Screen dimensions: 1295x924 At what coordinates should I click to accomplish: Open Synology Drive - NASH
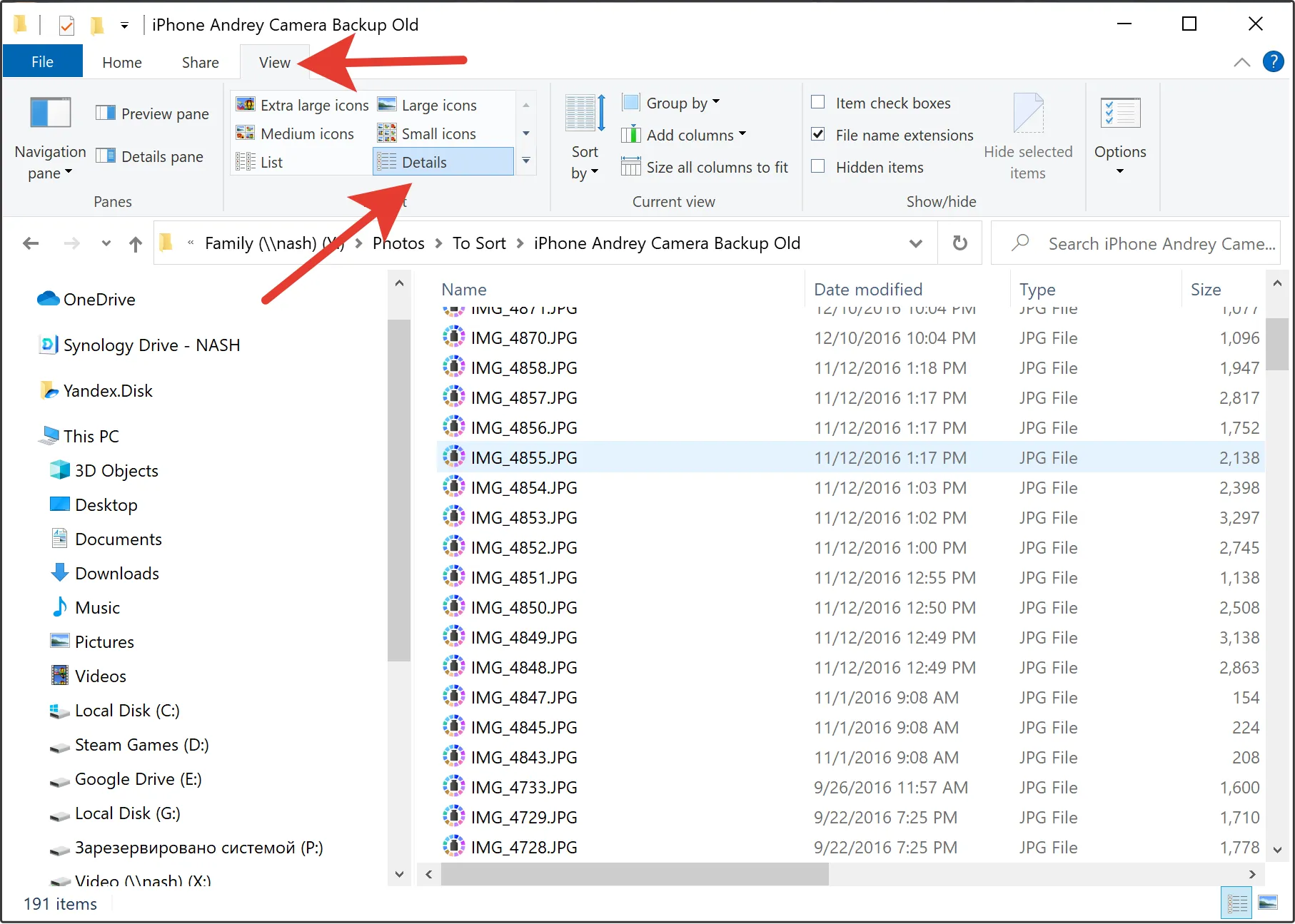138,345
